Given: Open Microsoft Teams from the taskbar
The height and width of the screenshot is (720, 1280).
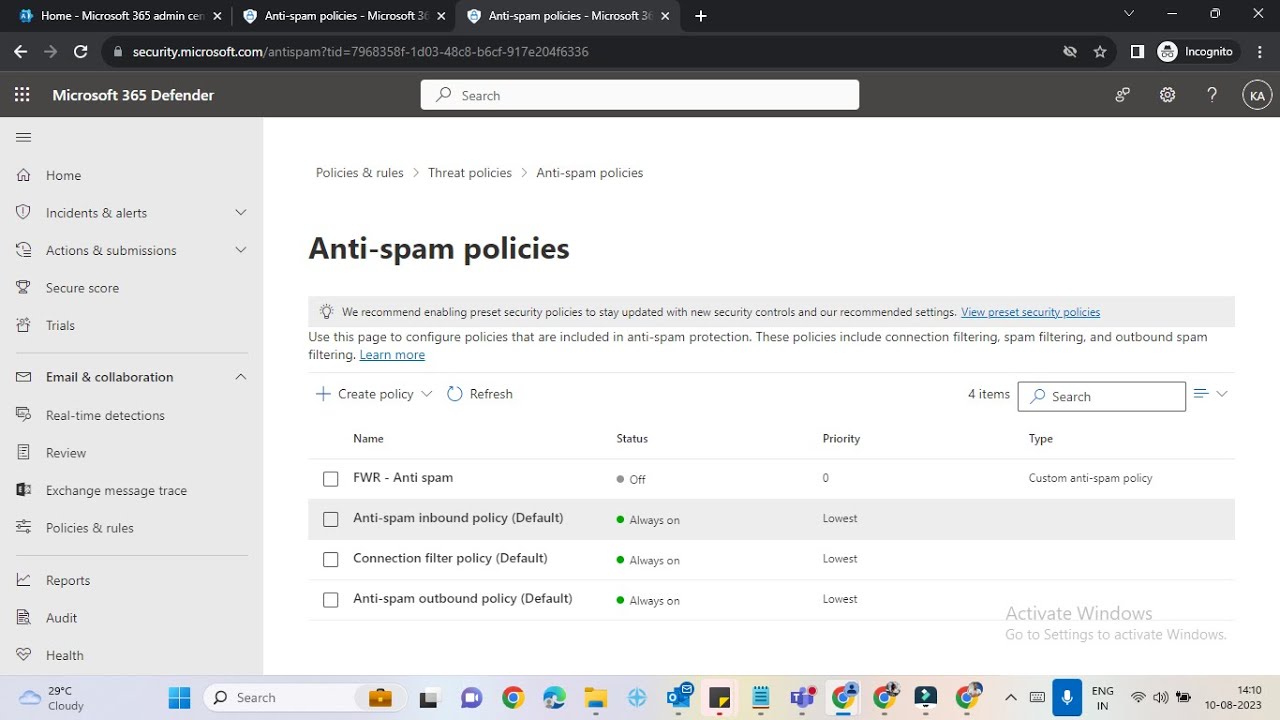Looking at the screenshot, I should point(802,697).
